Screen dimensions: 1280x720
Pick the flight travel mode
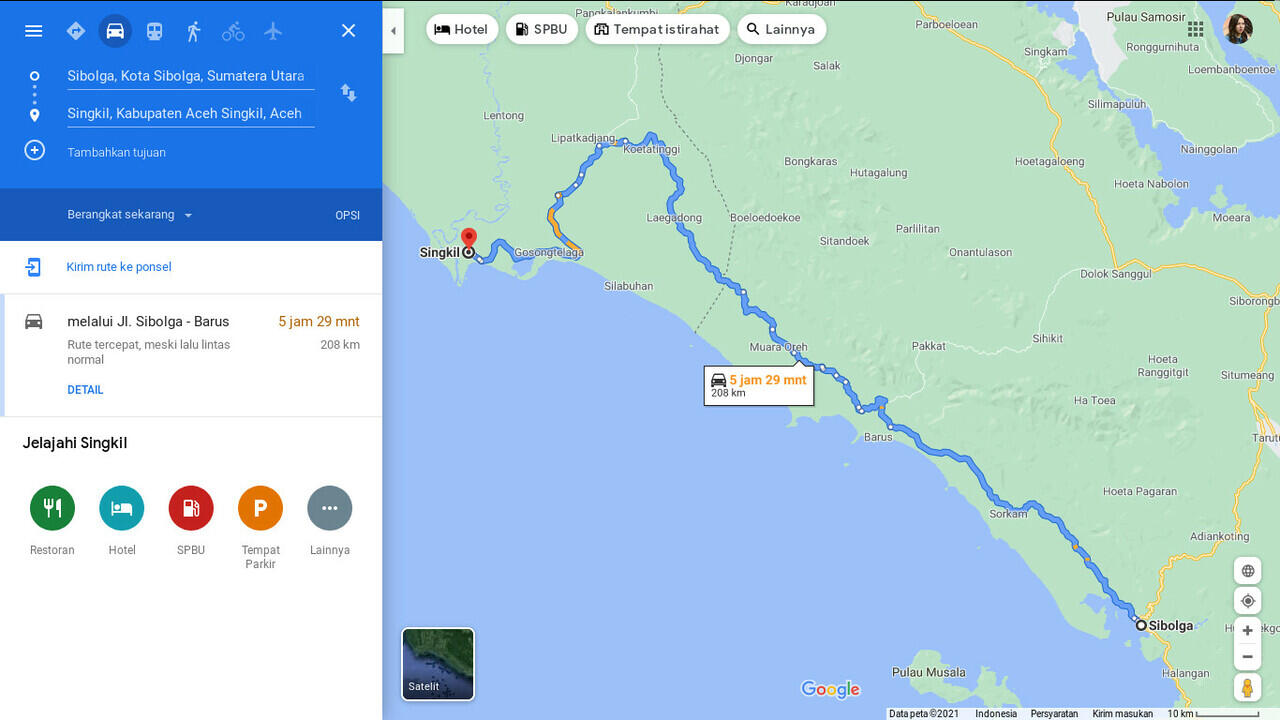273,31
